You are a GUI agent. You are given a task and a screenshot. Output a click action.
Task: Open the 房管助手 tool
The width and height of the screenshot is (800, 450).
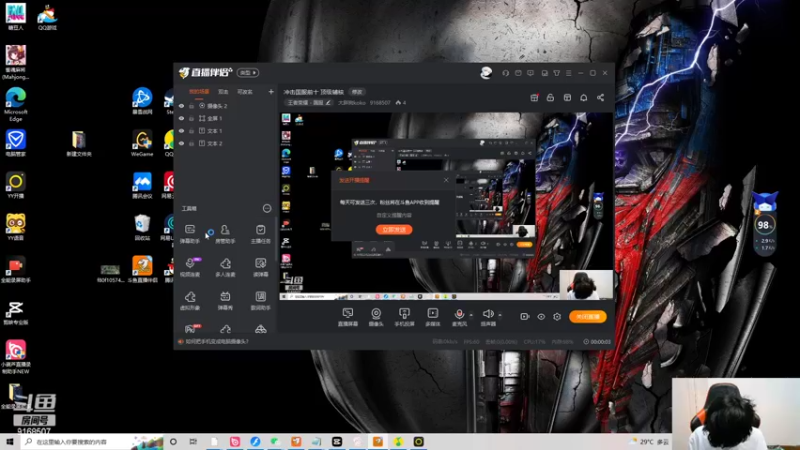(x=225, y=234)
